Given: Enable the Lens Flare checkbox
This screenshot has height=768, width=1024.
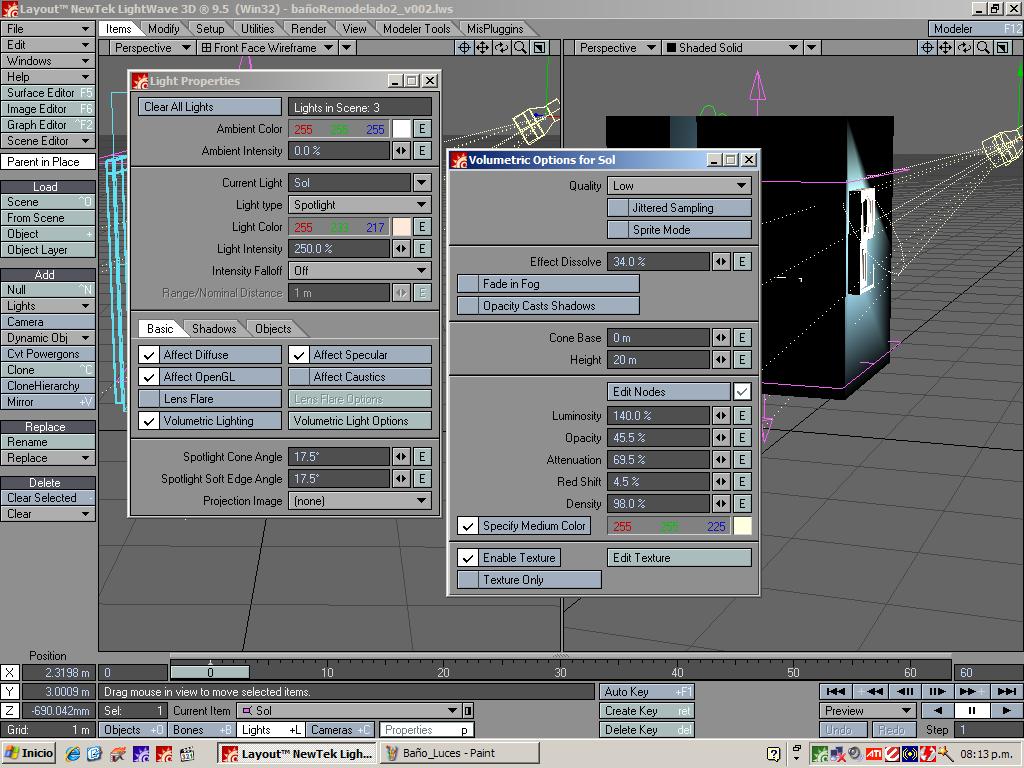Looking at the screenshot, I should tap(149, 399).
